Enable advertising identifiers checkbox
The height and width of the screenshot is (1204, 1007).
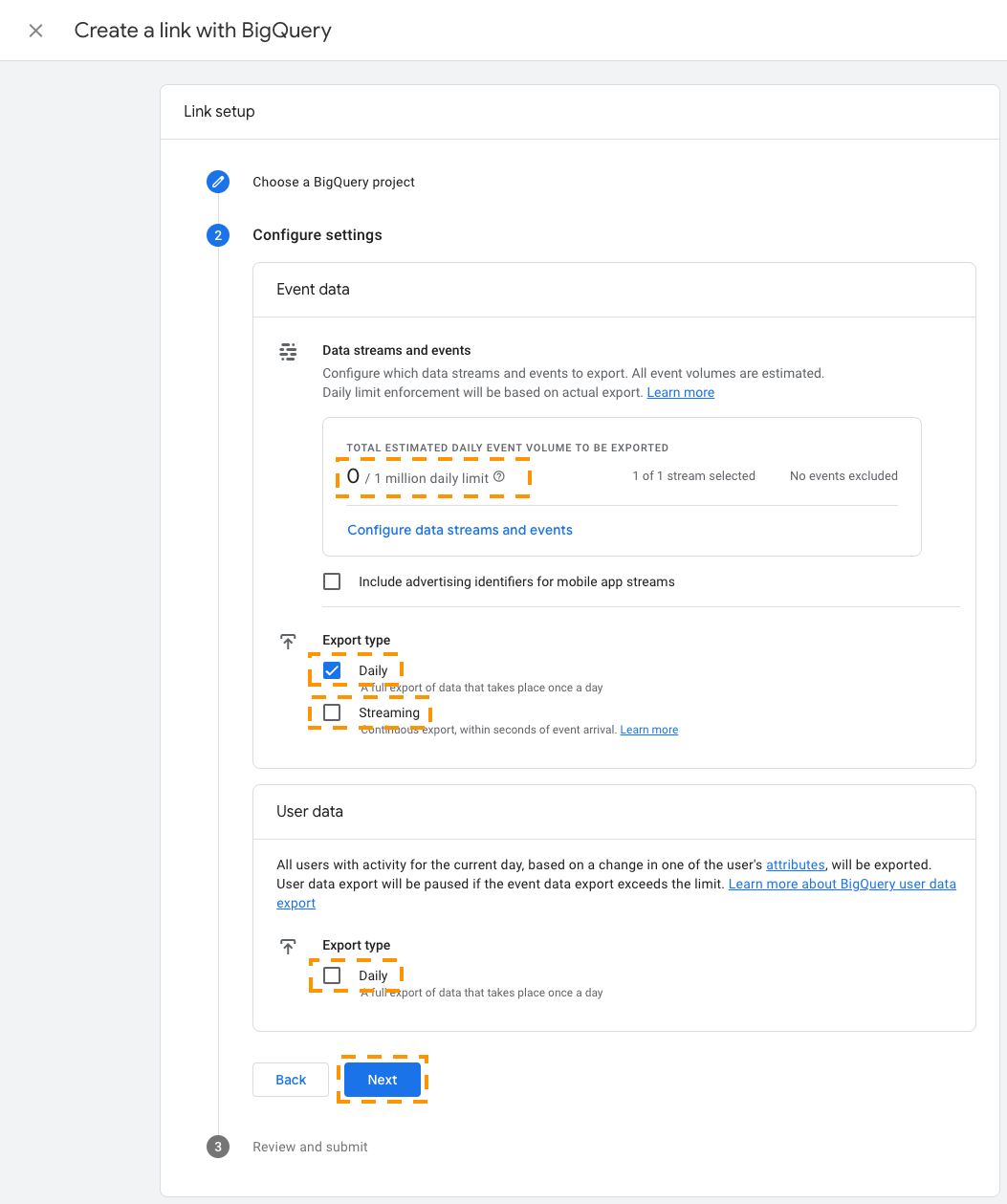tap(332, 581)
